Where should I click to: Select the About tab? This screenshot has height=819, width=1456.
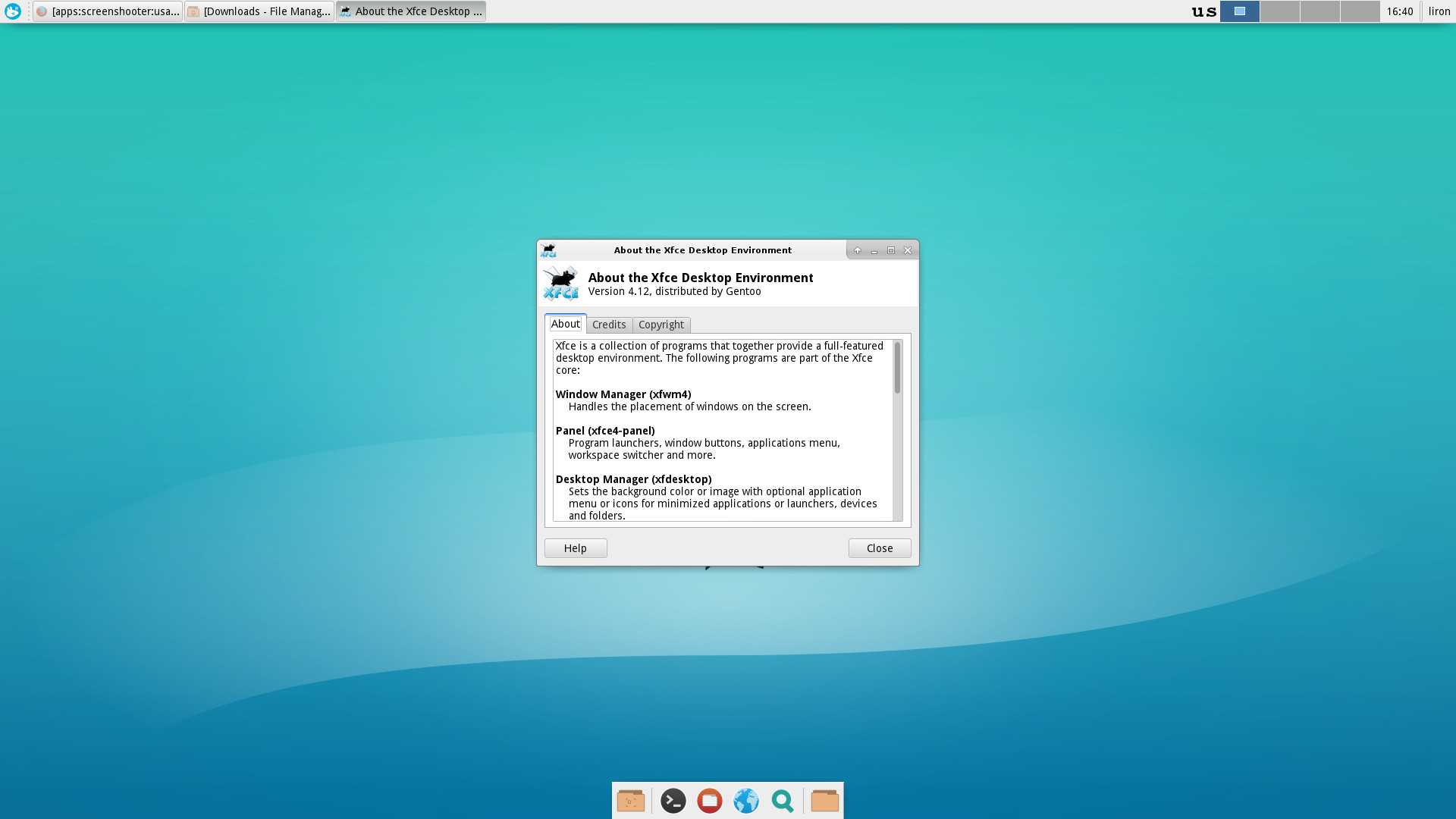pyautogui.click(x=566, y=324)
